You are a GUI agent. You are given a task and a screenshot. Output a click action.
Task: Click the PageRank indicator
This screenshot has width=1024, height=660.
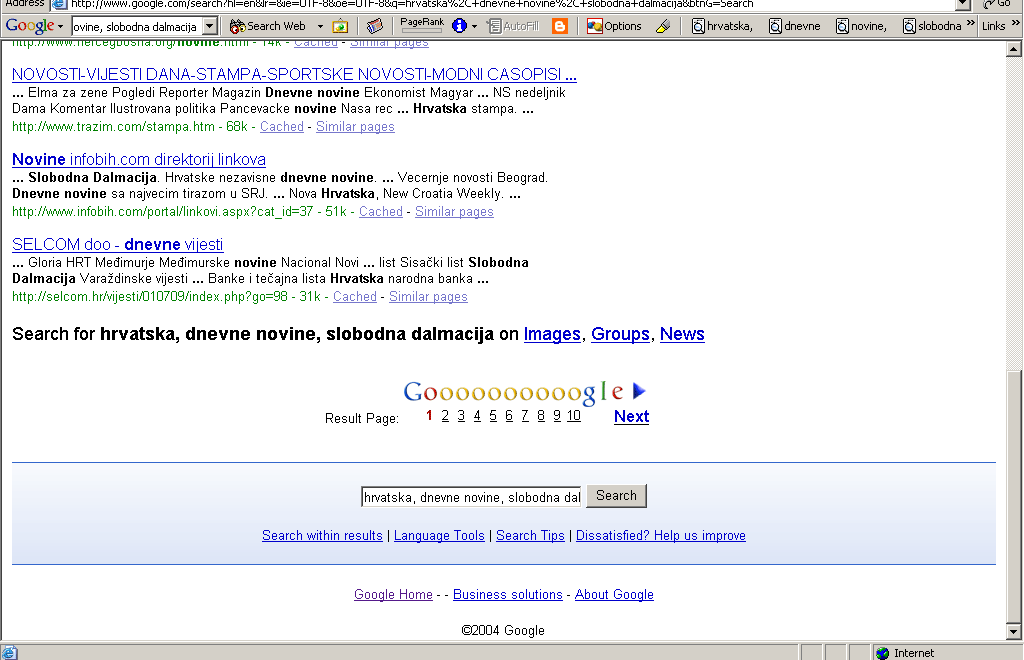[422, 25]
